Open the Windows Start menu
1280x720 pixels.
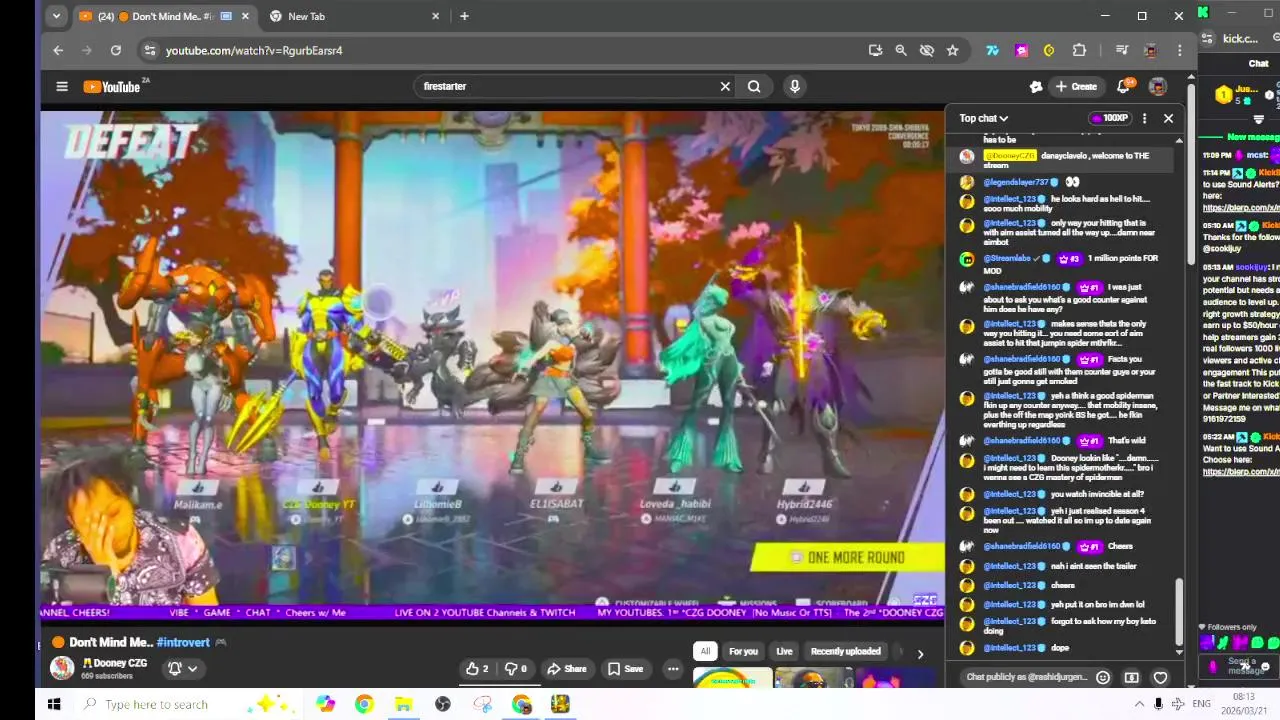click(54, 704)
